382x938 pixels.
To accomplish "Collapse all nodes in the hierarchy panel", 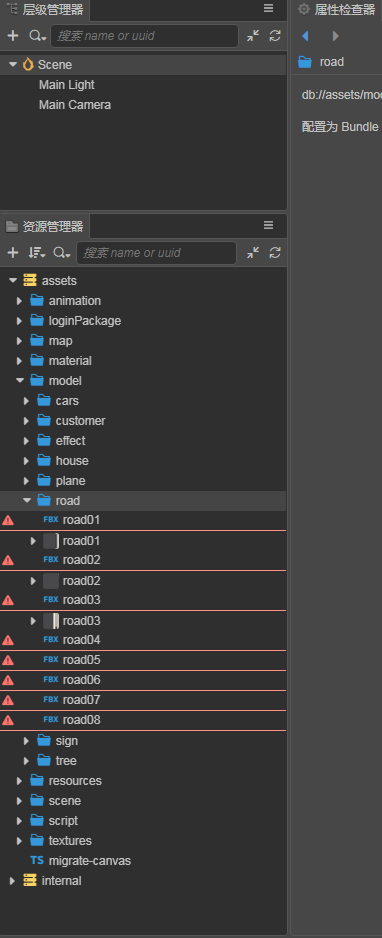I will pos(253,36).
